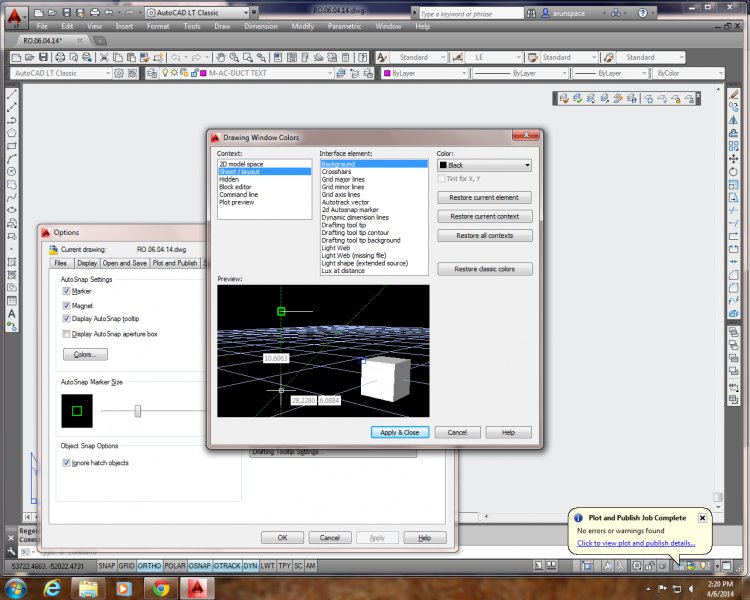The height and width of the screenshot is (600, 750).
Task: Uncheck Ignore hatch objects option
Action: click(67, 463)
